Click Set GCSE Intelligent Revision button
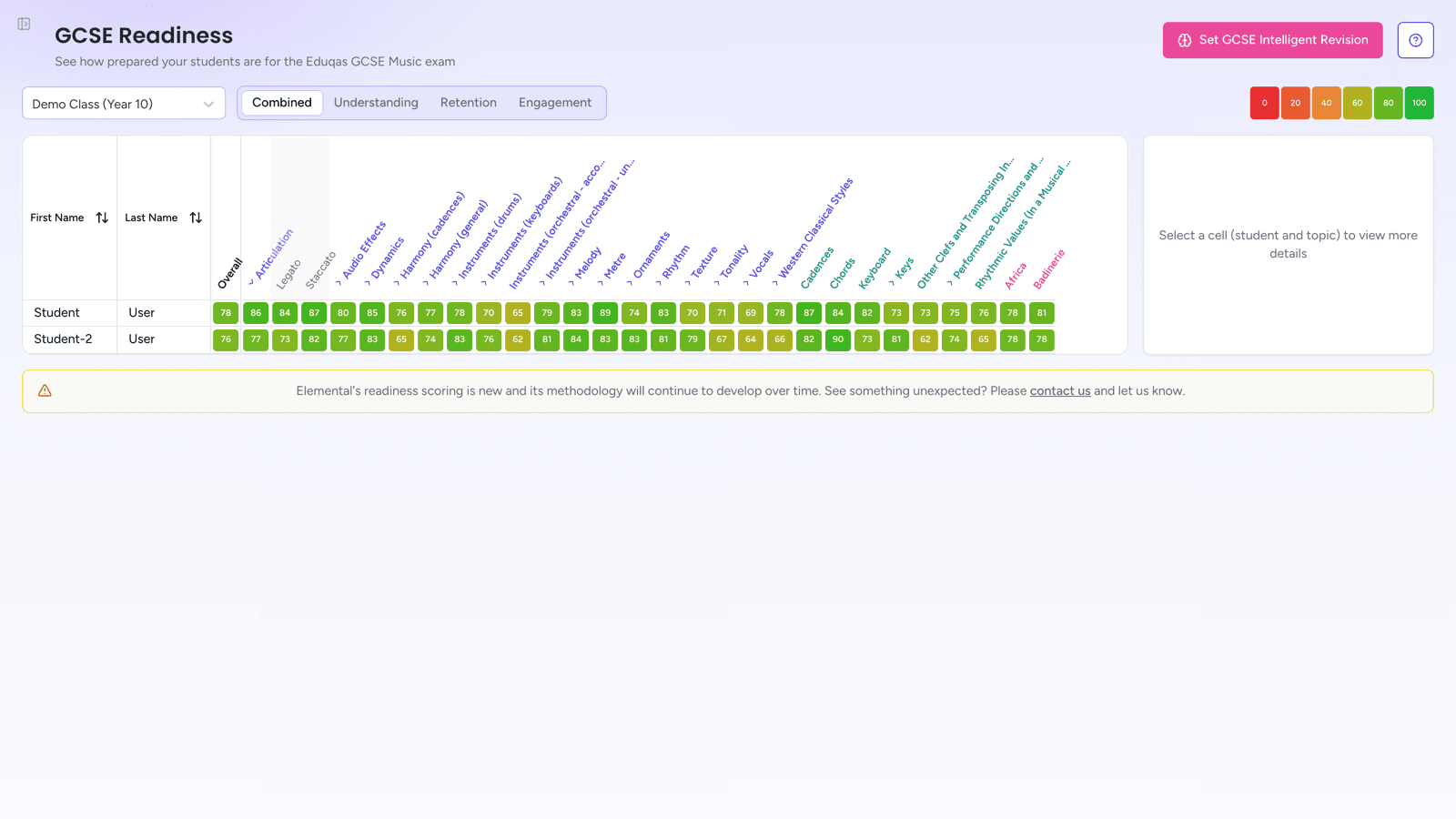The image size is (1456, 819). pos(1272,40)
